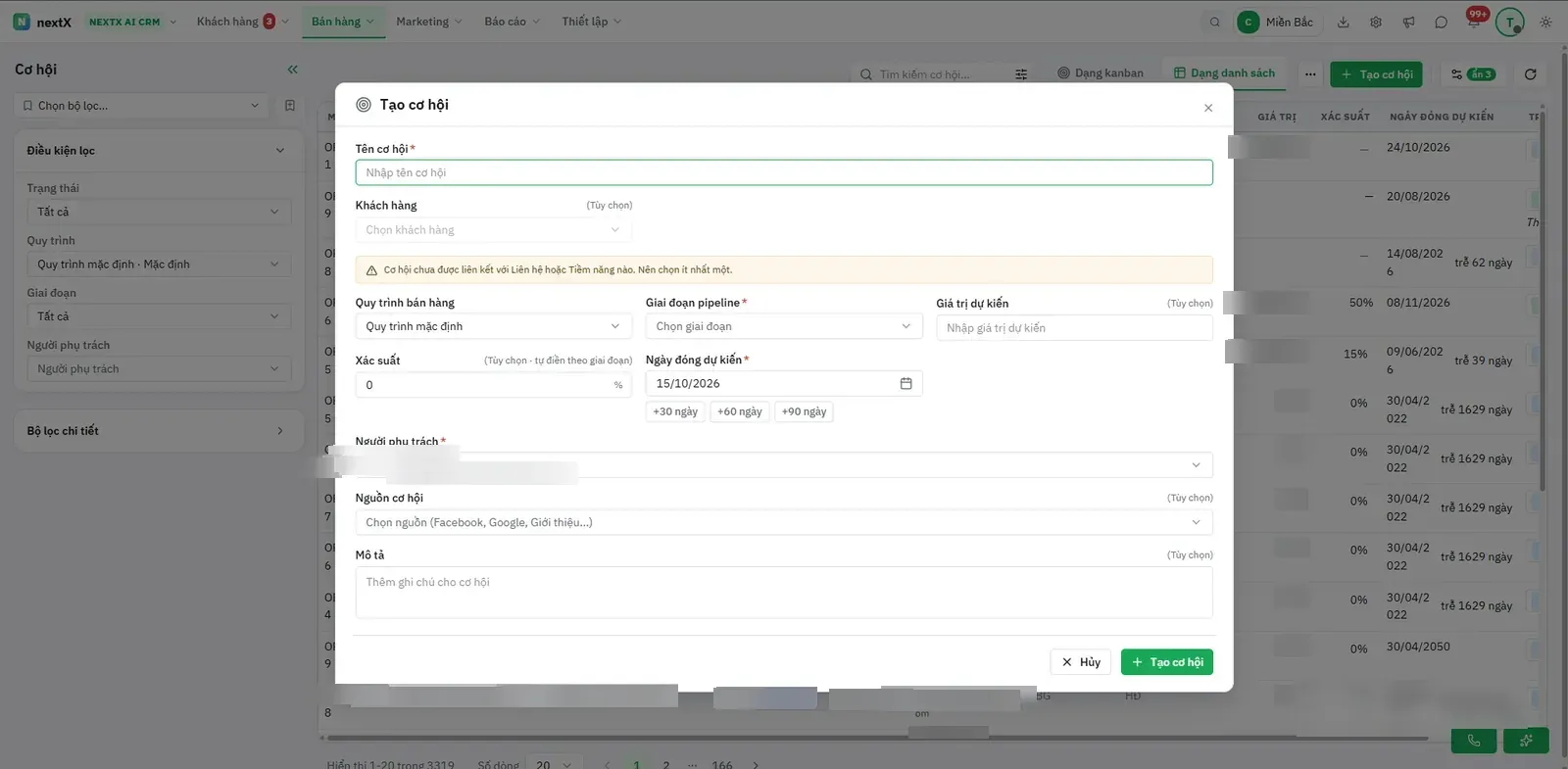The width and height of the screenshot is (1568, 769).
Task: Switch to Dạng danh sách view
Action: (1224, 73)
